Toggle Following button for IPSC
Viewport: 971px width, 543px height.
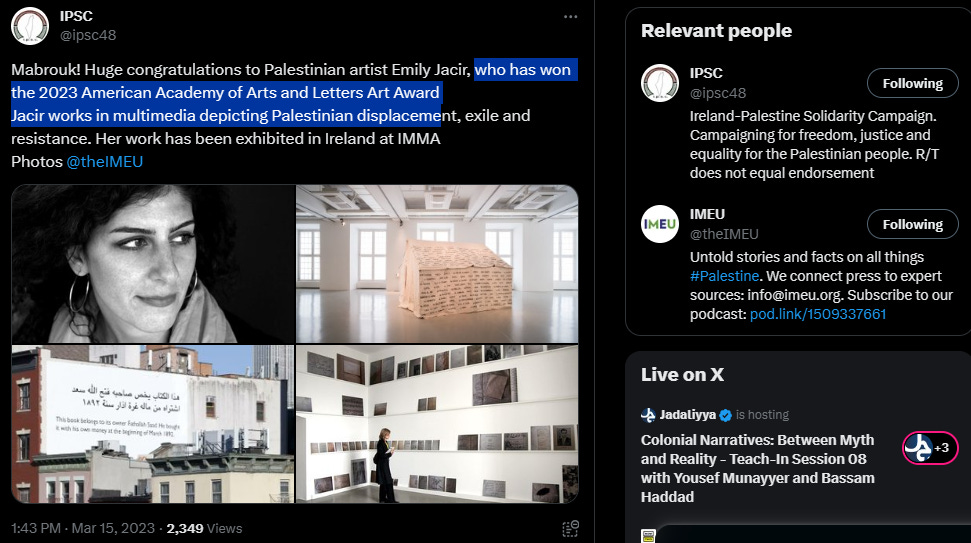pos(912,83)
